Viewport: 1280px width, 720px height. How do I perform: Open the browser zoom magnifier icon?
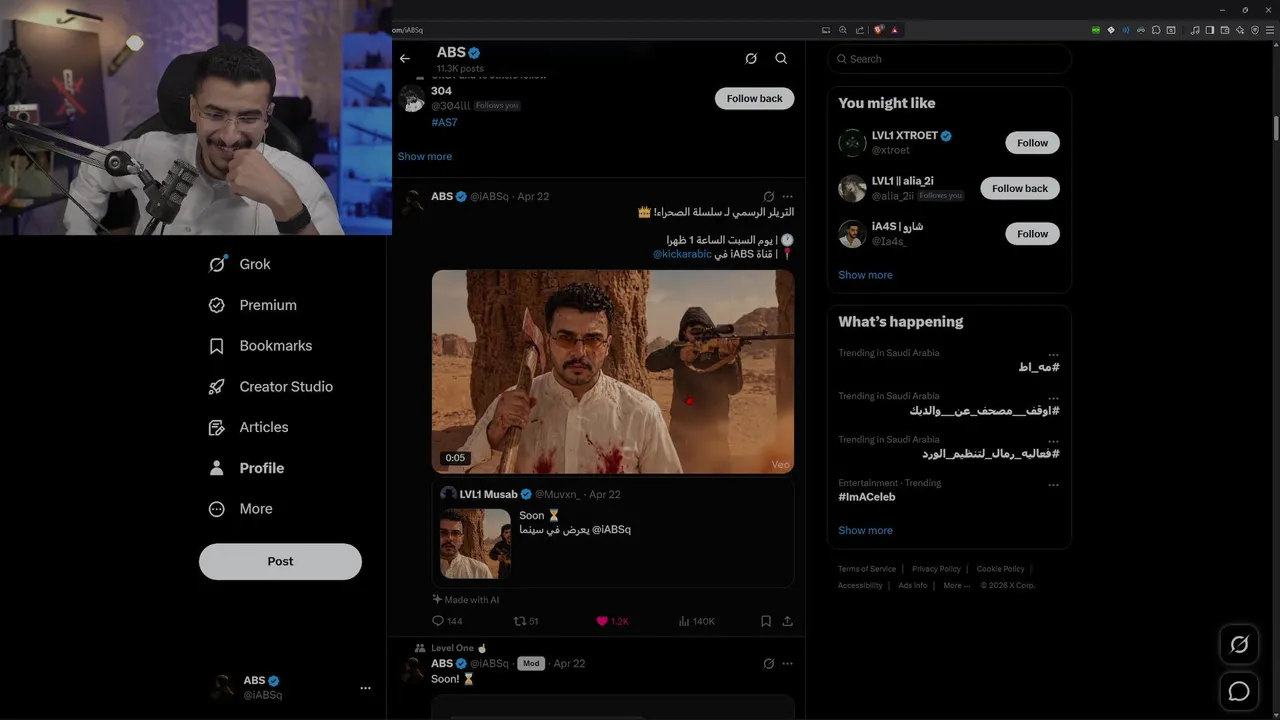(843, 30)
